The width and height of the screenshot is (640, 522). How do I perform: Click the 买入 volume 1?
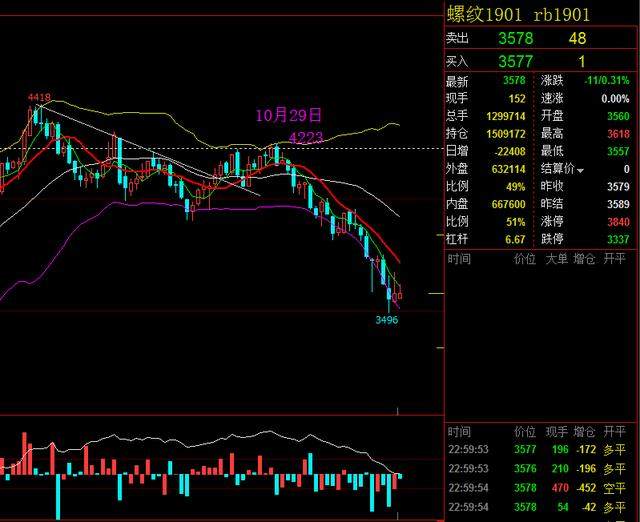pos(582,62)
